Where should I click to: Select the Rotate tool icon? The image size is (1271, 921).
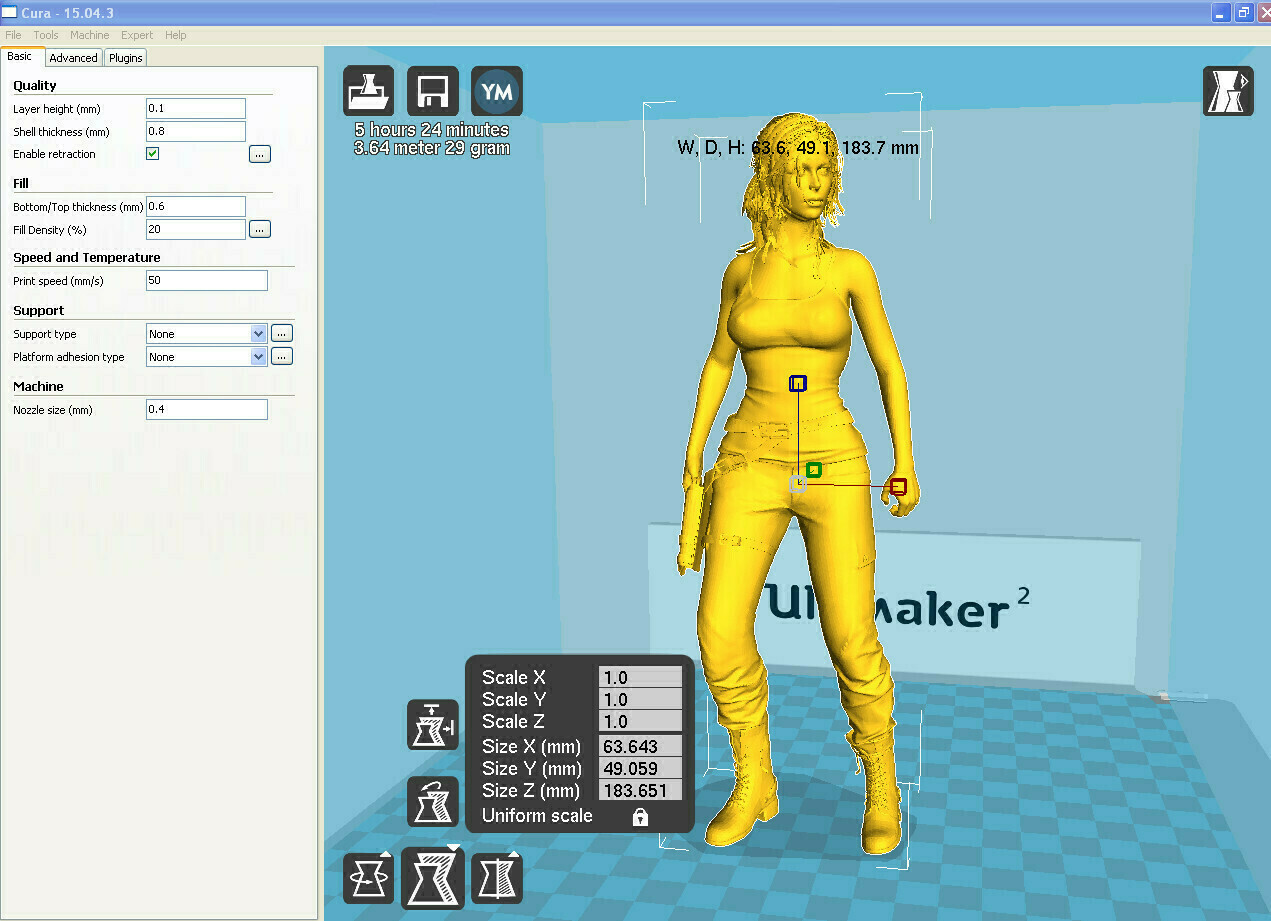pyautogui.click(x=368, y=878)
